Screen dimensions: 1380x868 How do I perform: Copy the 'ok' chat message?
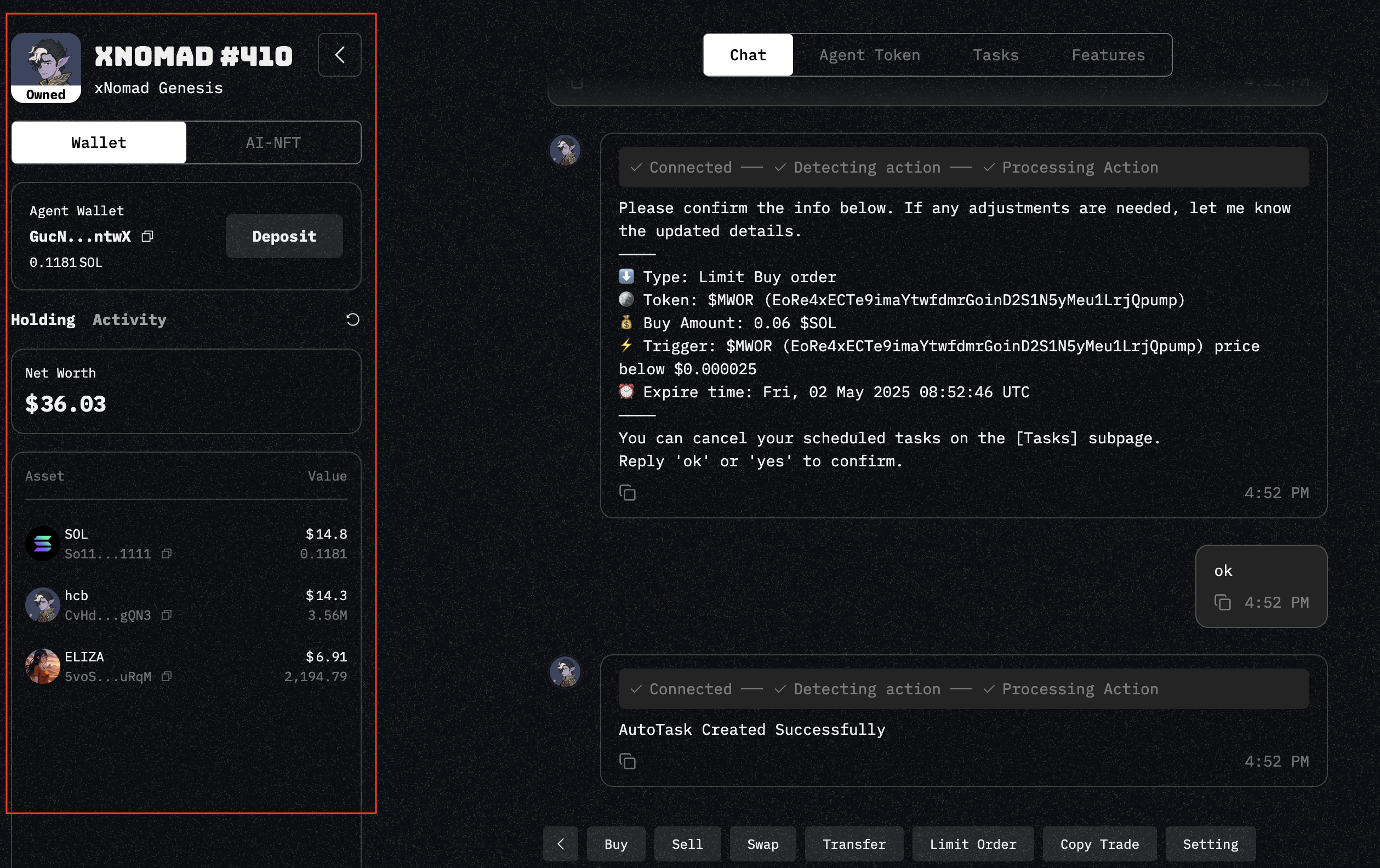1222,602
